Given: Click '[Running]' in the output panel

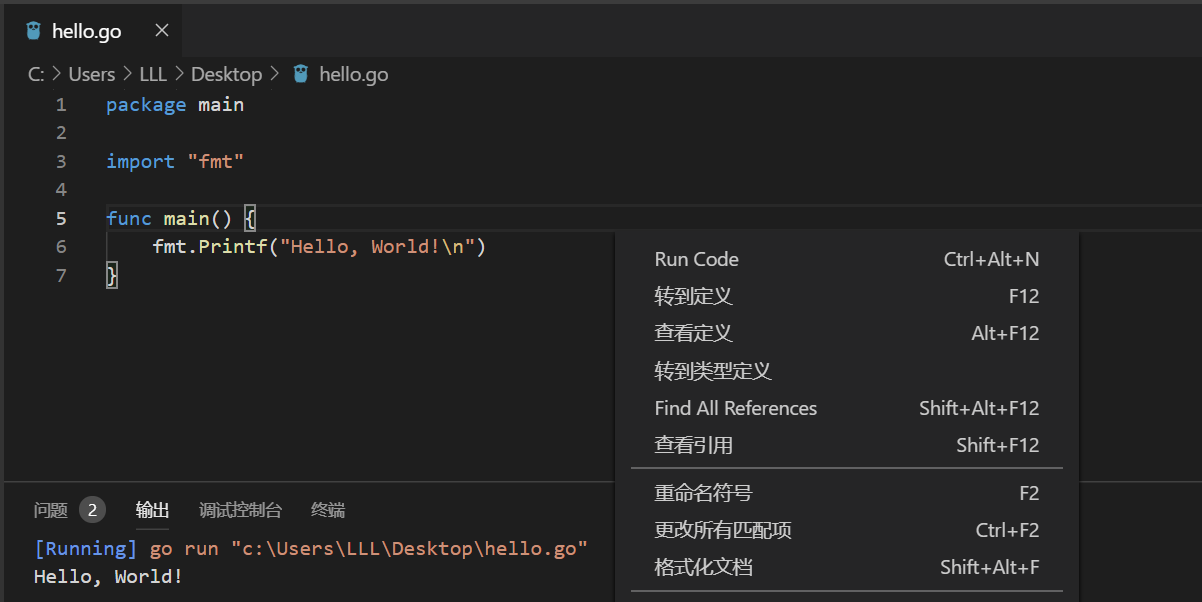Looking at the screenshot, I should [x=85, y=549].
